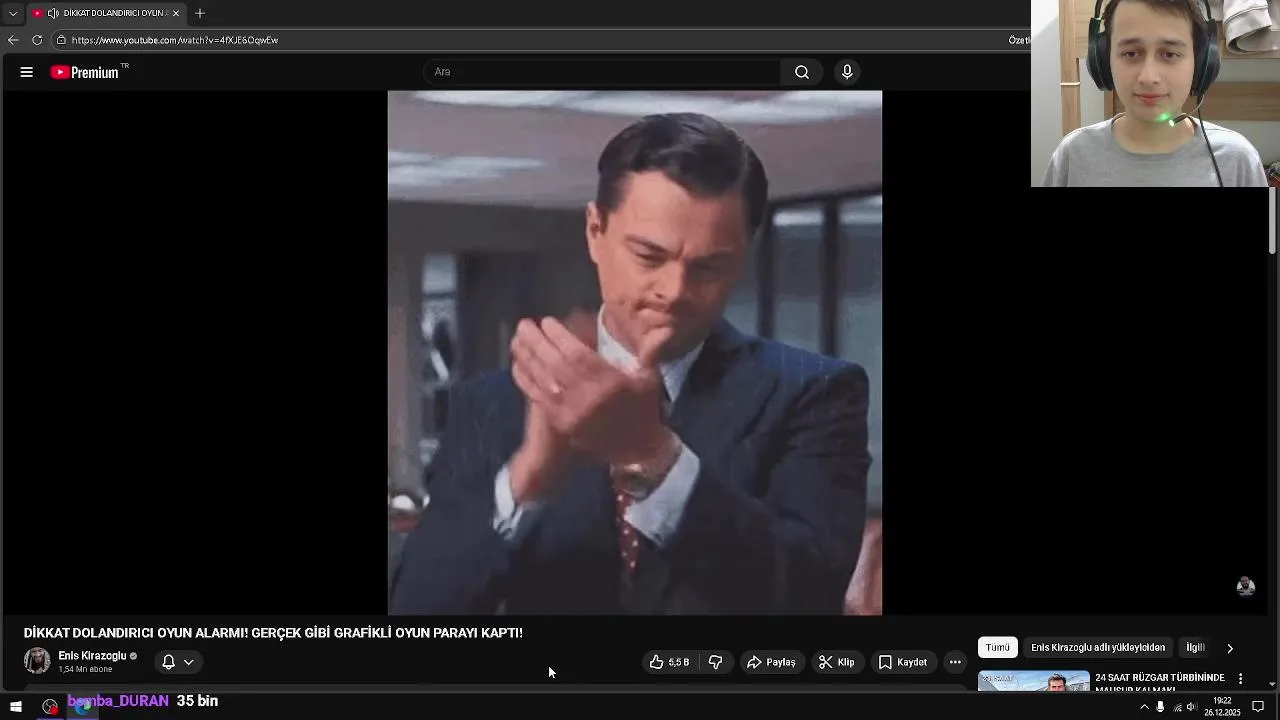1280x720 pixels.
Task: Select the İlgili filter chip
Action: (1195, 647)
